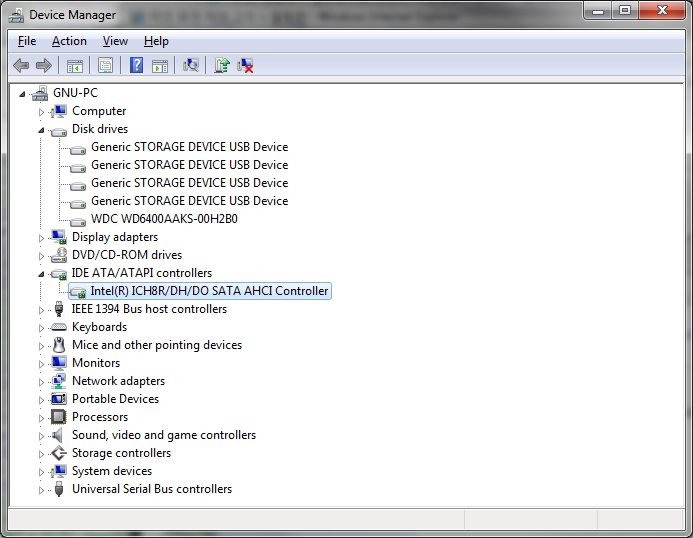Open the File menu
Screen dimensions: 693x538
point(27,41)
